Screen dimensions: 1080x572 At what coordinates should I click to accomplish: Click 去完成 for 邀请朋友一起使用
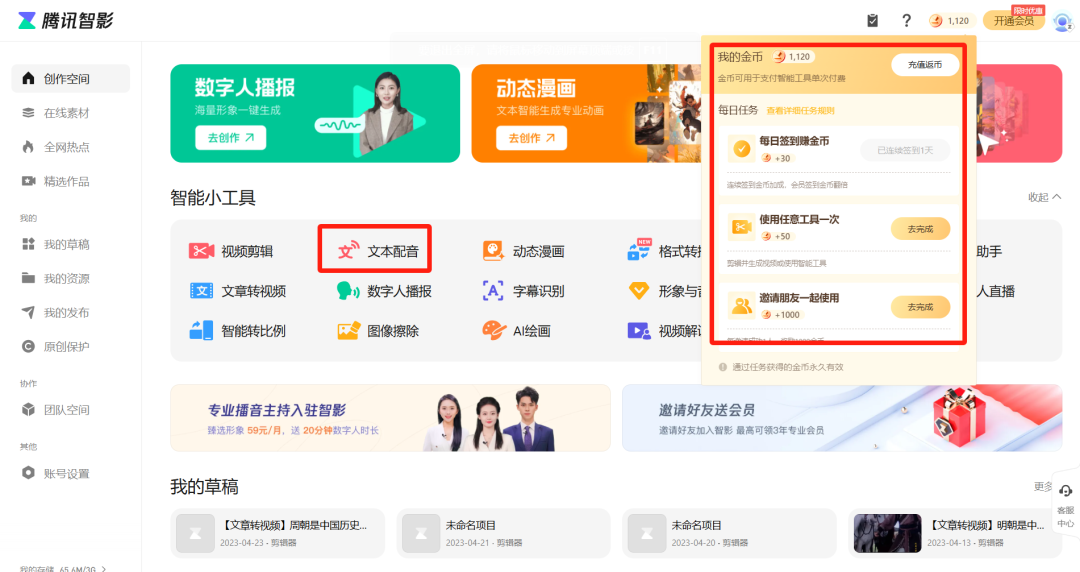920,307
